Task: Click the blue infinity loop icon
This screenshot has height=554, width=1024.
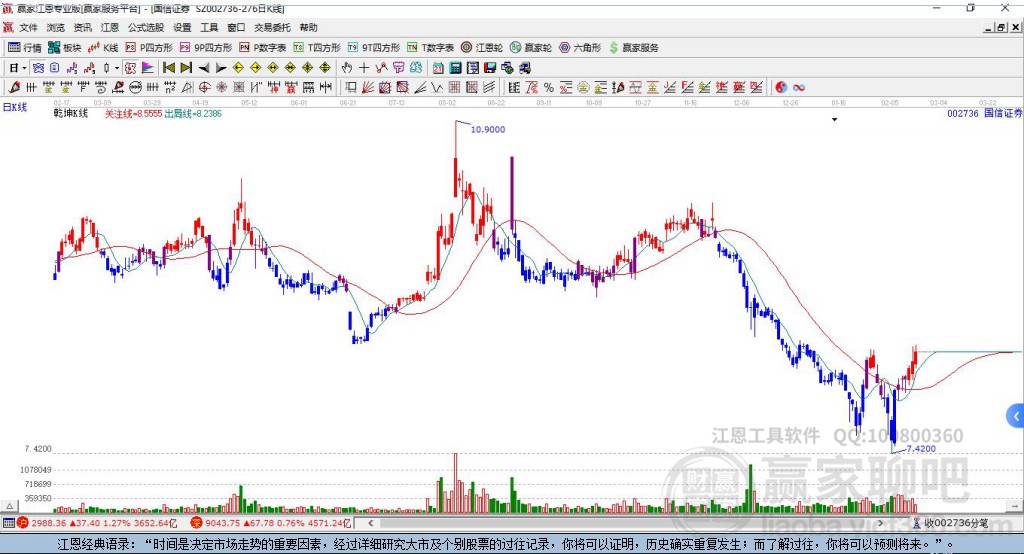Action: [799, 88]
